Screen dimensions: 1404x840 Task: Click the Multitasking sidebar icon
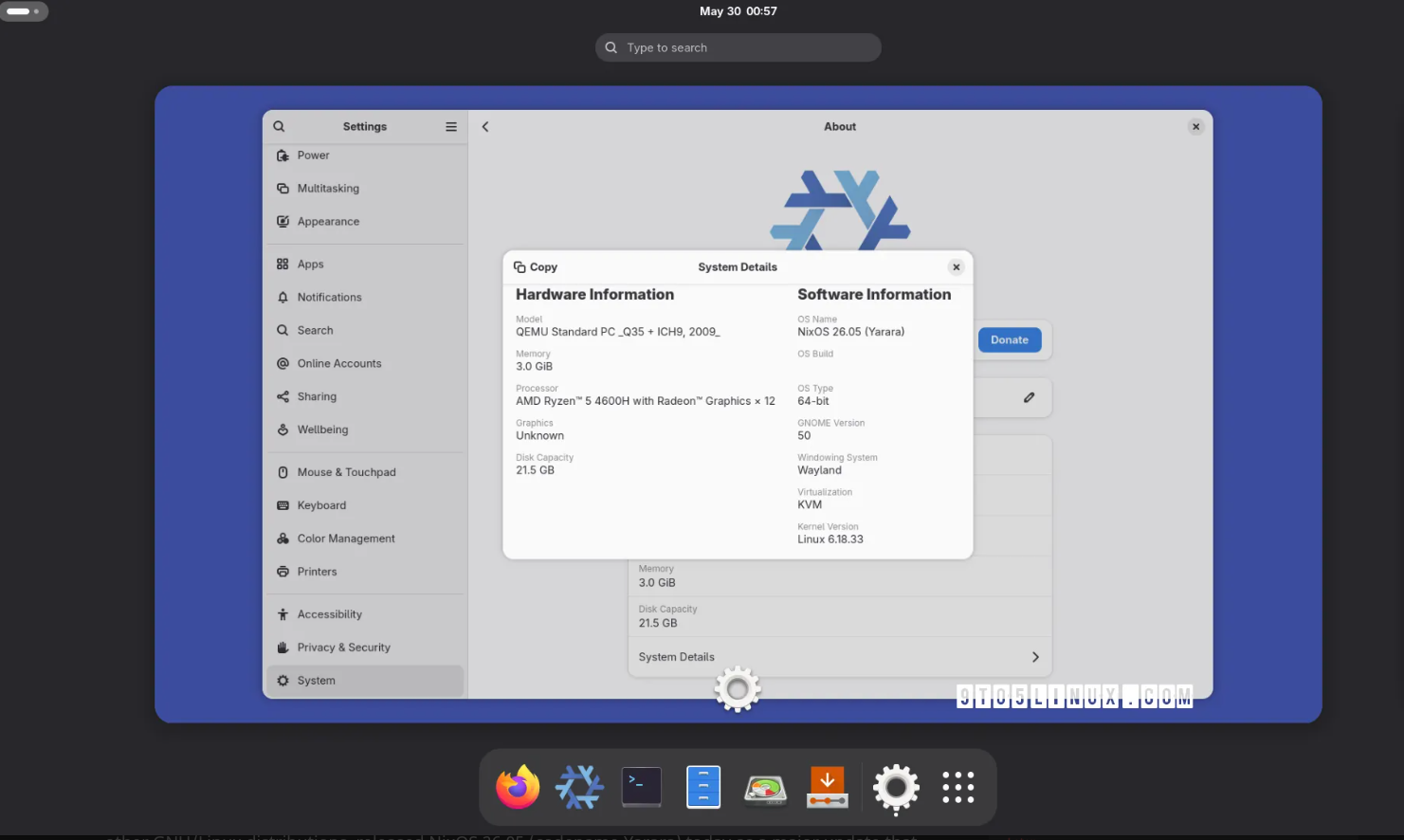(283, 189)
